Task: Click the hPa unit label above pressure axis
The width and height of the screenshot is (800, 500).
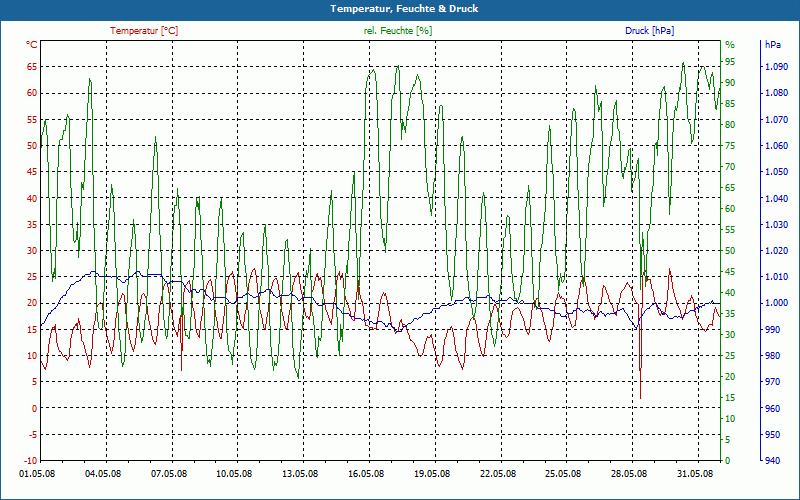Action: tap(772, 45)
